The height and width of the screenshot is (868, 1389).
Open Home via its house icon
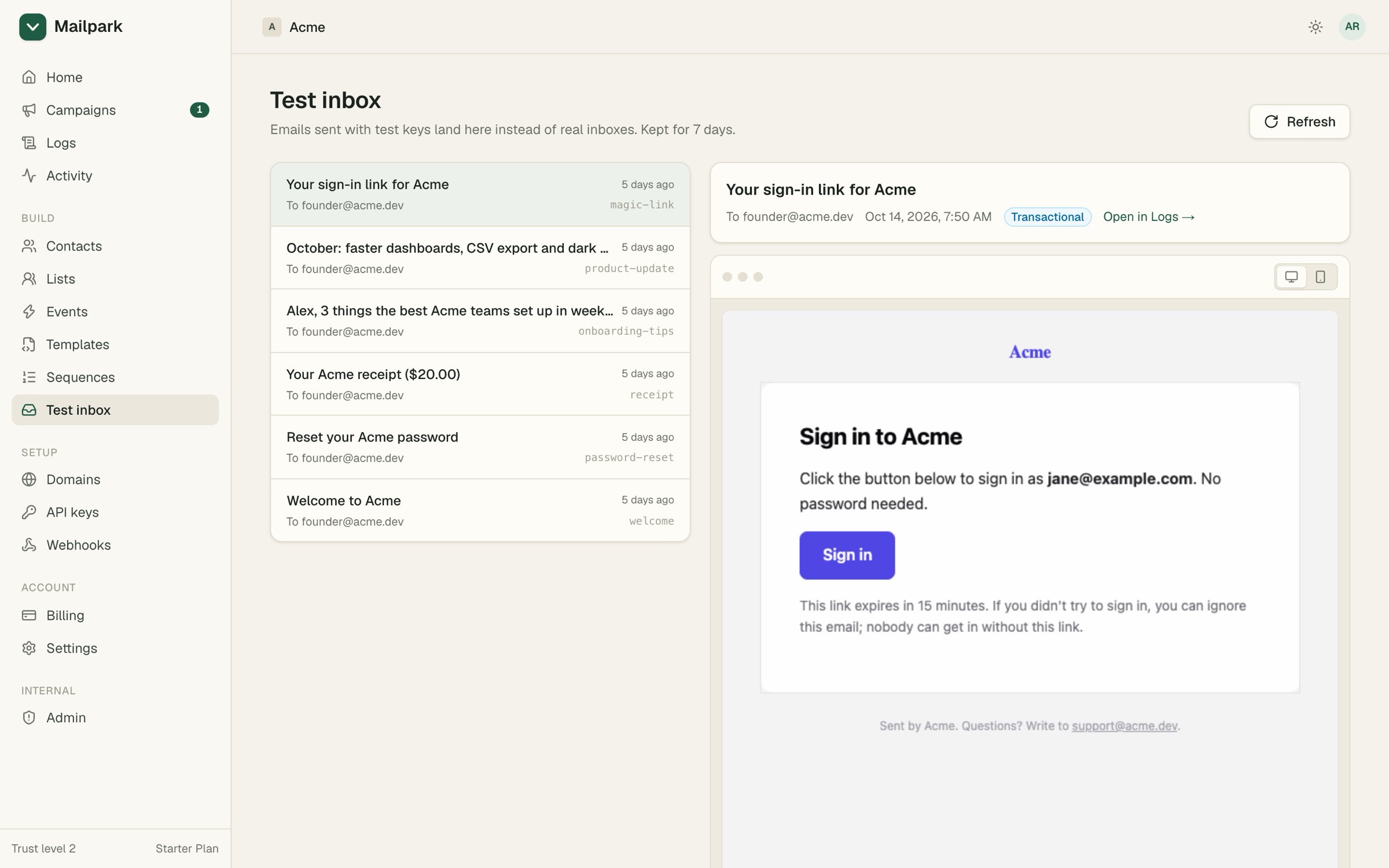point(29,77)
